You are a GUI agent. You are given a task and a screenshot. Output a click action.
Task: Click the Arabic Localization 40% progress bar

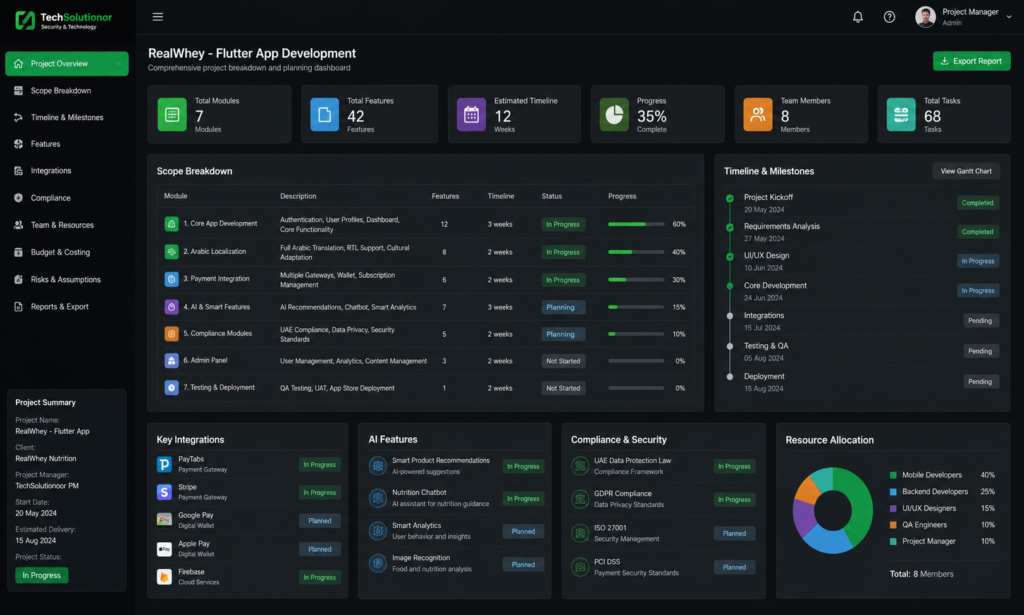[x=636, y=252]
